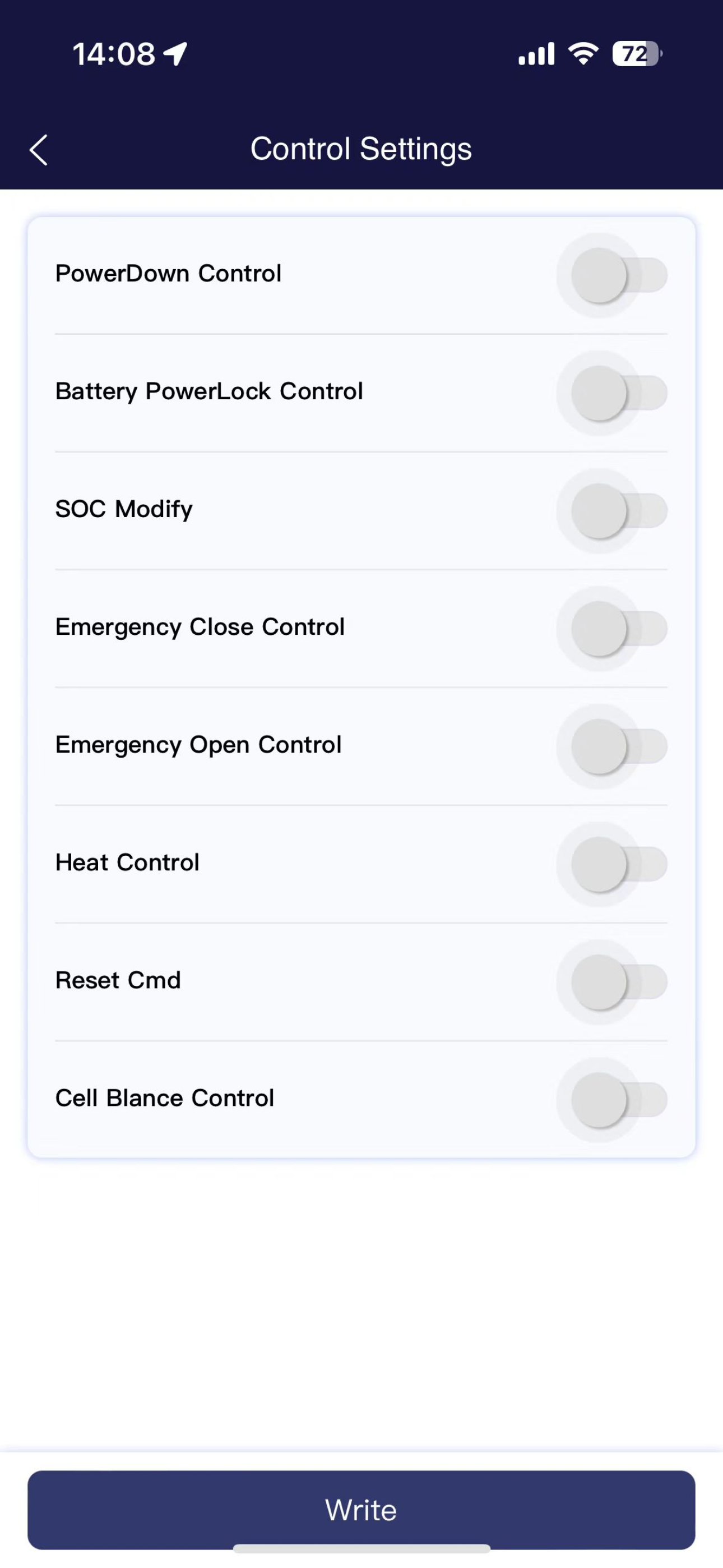This screenshot has width=723, height=1568.
Task: Tap the Wi-Fi status icon
Action: tap(583, 54)
